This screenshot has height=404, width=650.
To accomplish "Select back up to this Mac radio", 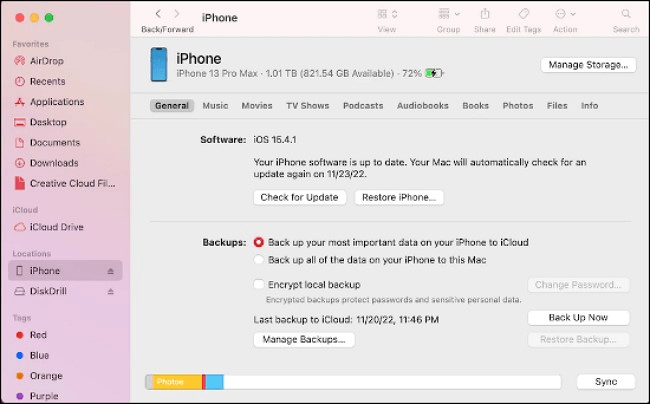I will click(x=259, y=260).
